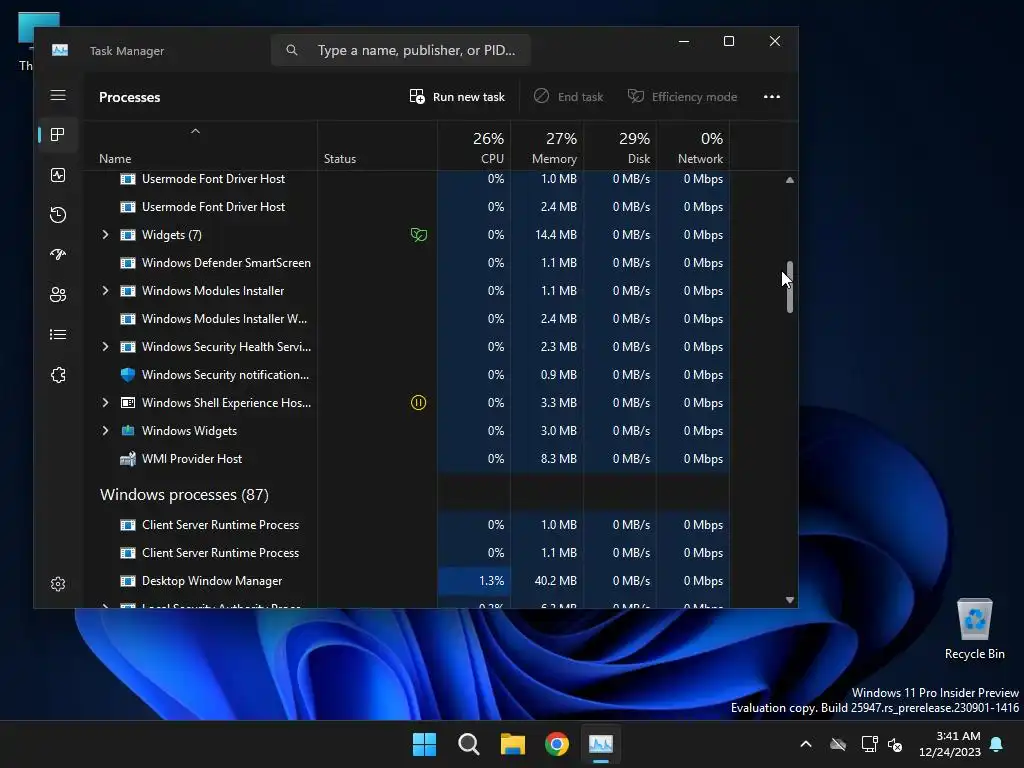Image resolution: width=1024 pixels, height=768 pixels.
Task: Open the muted volume tray icon
Action: click(895, 744)
